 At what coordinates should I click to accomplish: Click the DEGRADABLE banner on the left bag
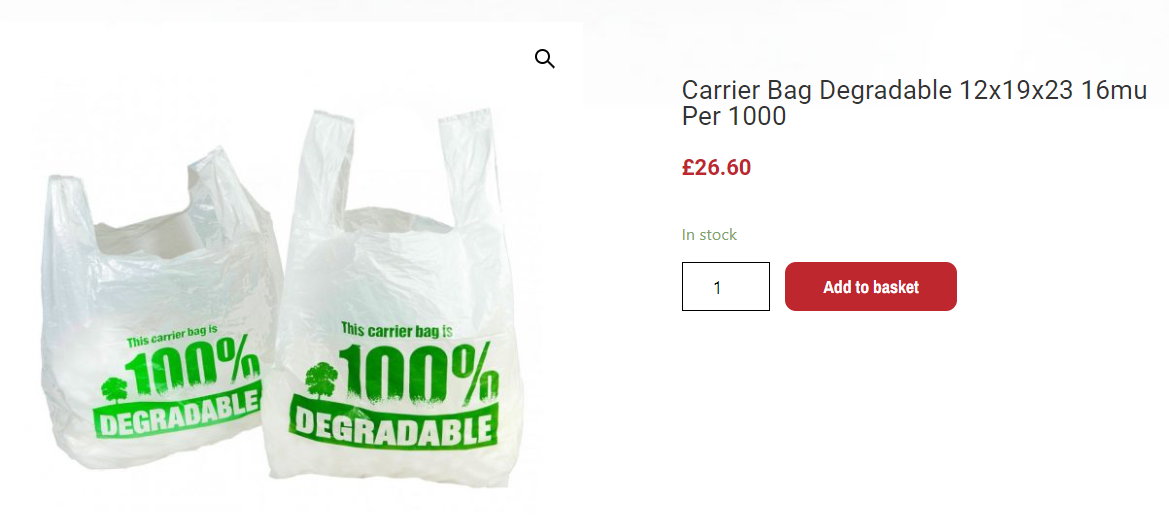click(x=177, y=411)
